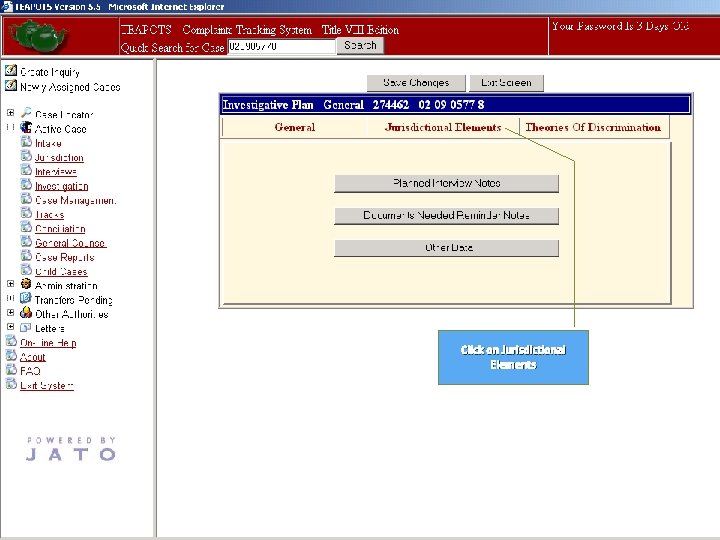
Task: Click the Investigation folder icon
Action: coord(26,185)
